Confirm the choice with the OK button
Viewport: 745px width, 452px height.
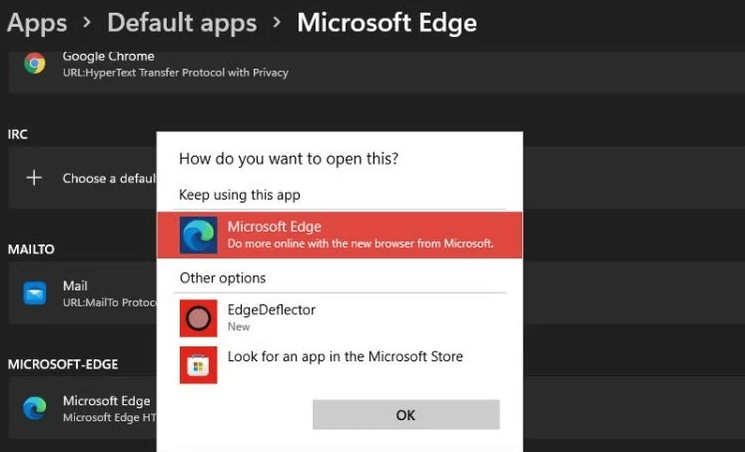(x=406, y=415)
